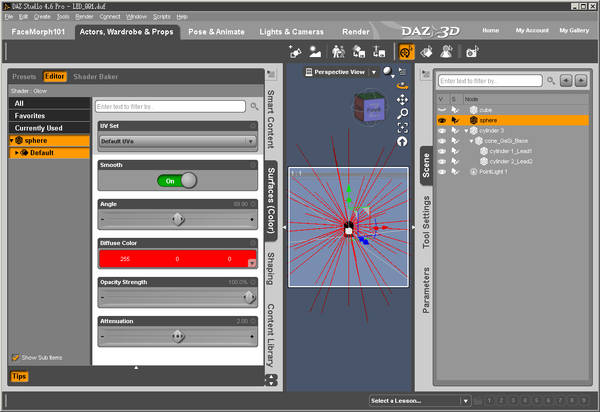This screenshot has height=412, width=600.
Task: Click the toolbar icon between figures and joint-save icons
Action: point(359,52)
